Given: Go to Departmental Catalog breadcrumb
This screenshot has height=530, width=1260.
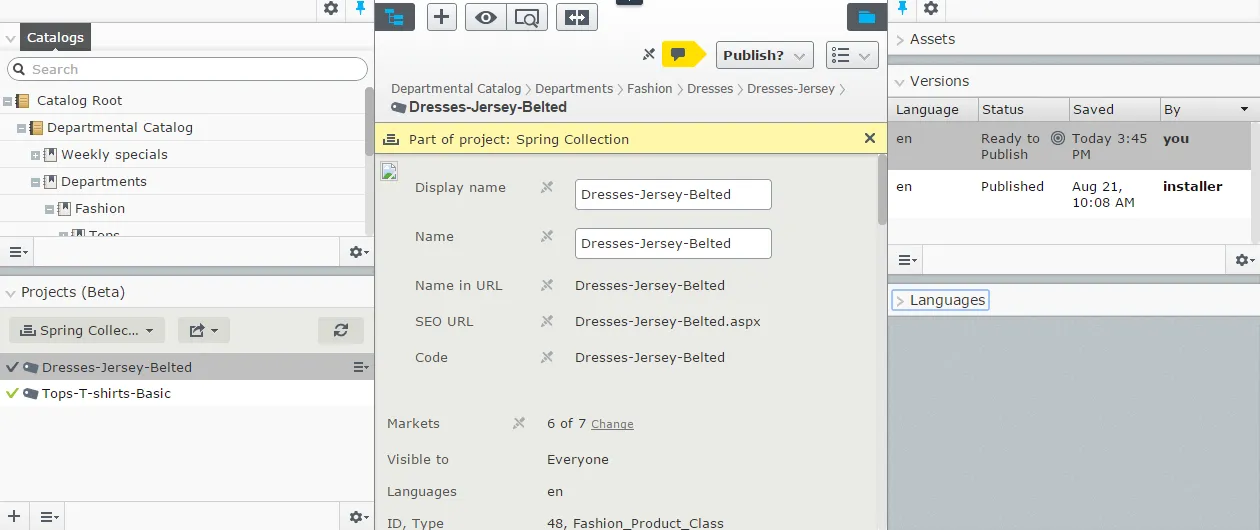Looking at the screenshot, I should click(456, 88).
